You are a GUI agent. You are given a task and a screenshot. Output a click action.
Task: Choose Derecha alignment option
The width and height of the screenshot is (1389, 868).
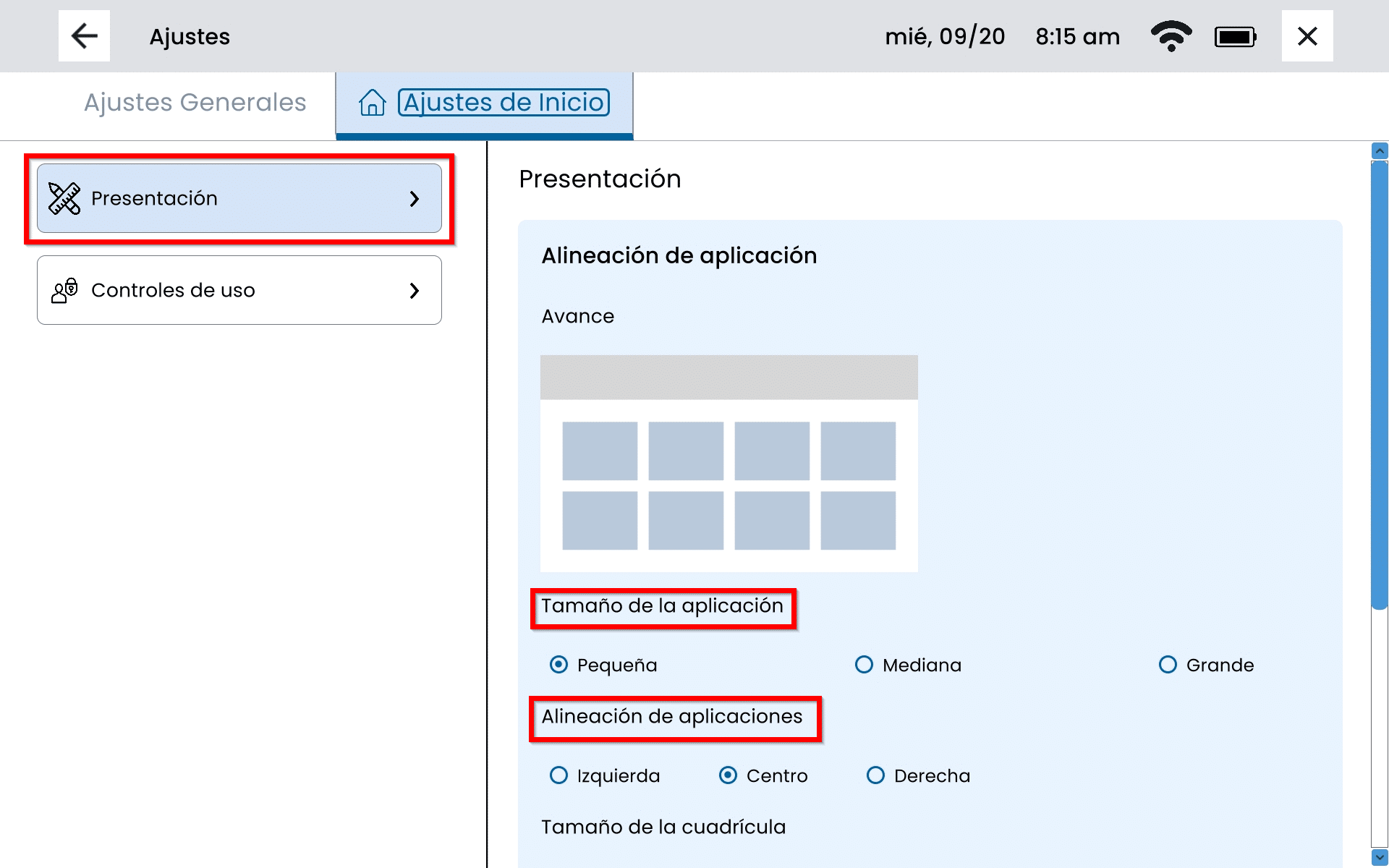[x=875, y=775]
